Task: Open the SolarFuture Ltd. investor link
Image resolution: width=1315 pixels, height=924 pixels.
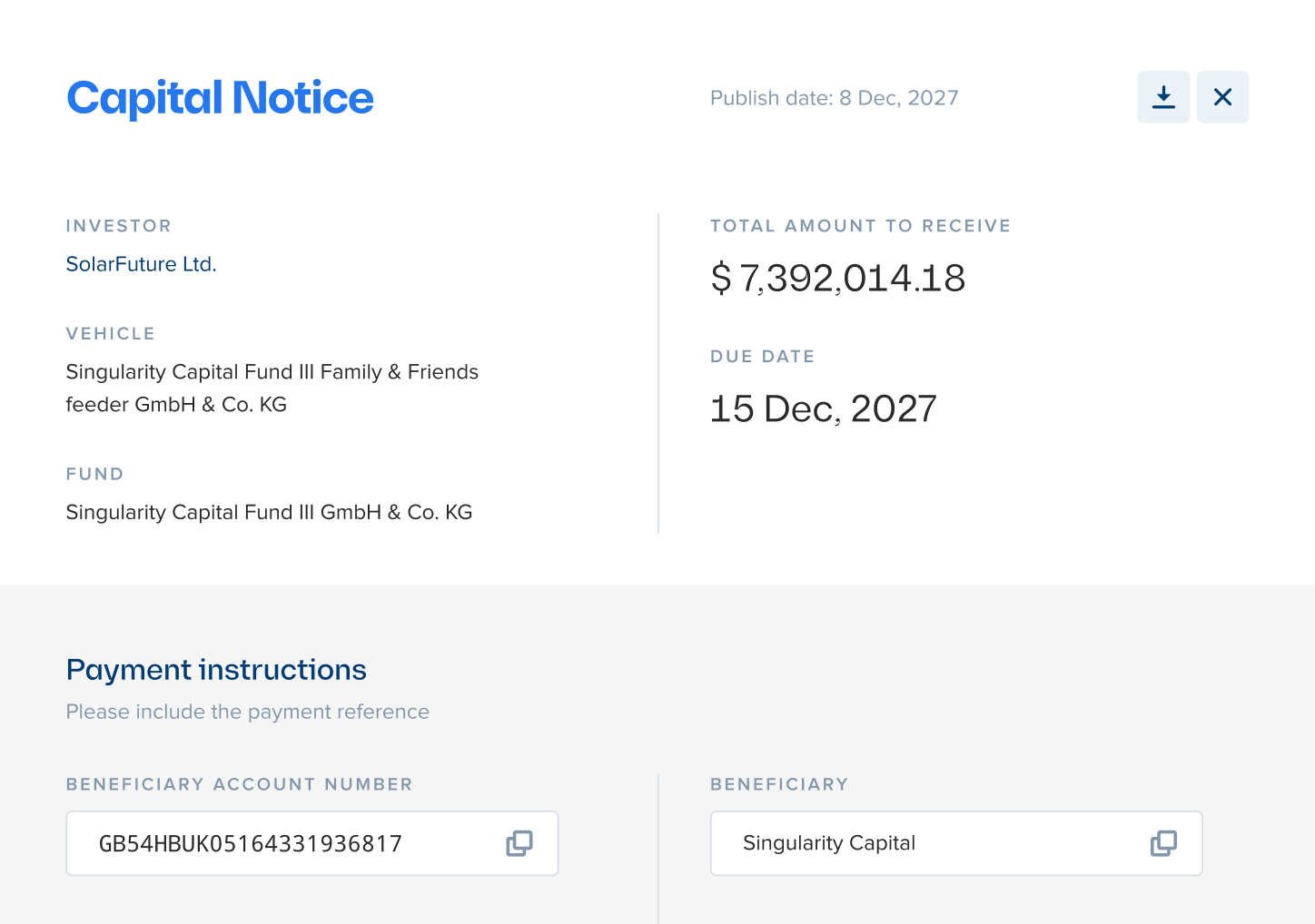Action: pos(141,264)
